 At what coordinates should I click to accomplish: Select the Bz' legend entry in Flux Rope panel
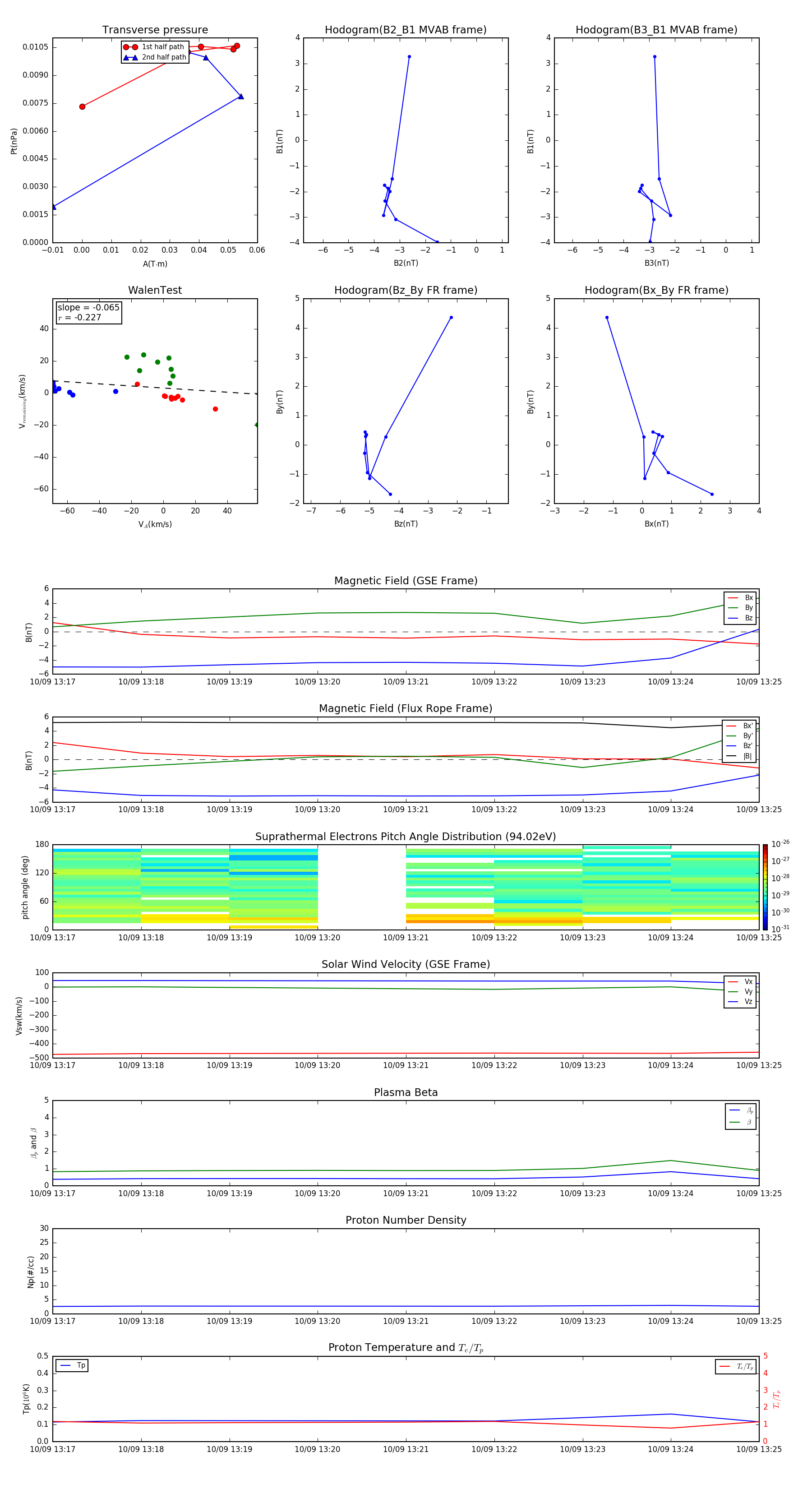click(x=739, y=746)
